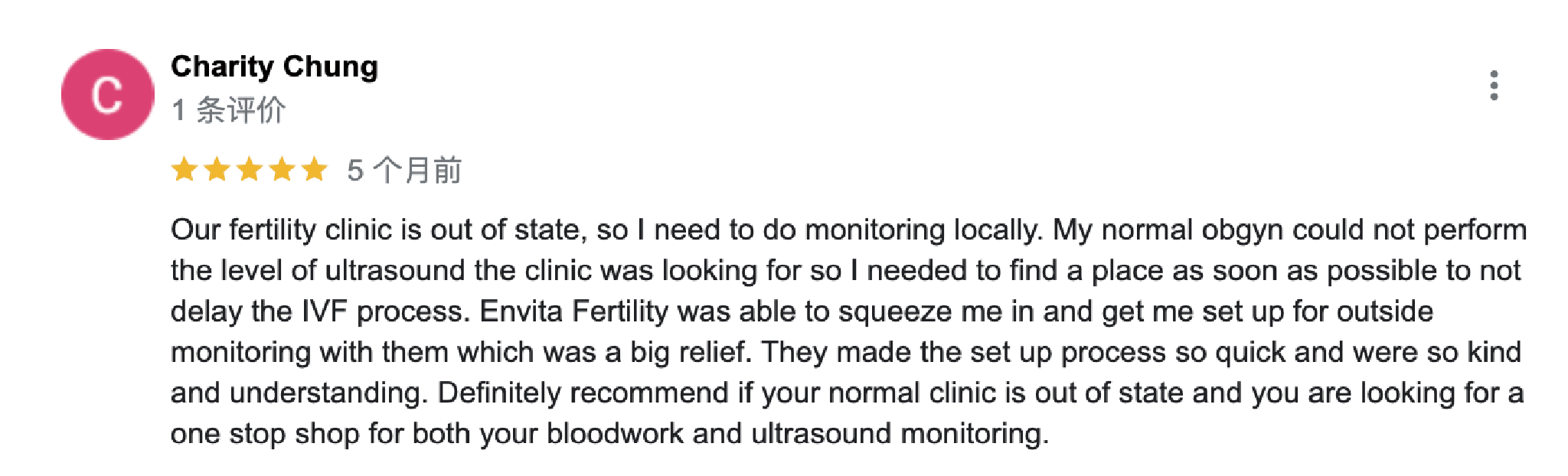Click the third rating star
The width and height of the screenshot is (1568, 476).
coord(250,169)
